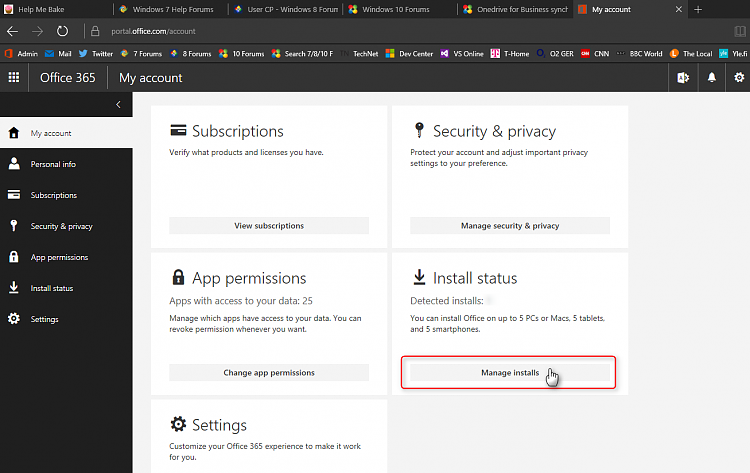Image resolution: width=750 pixels, height=473 pixels.
Task: Open a new browser tab
Action: tap(698, 9)
